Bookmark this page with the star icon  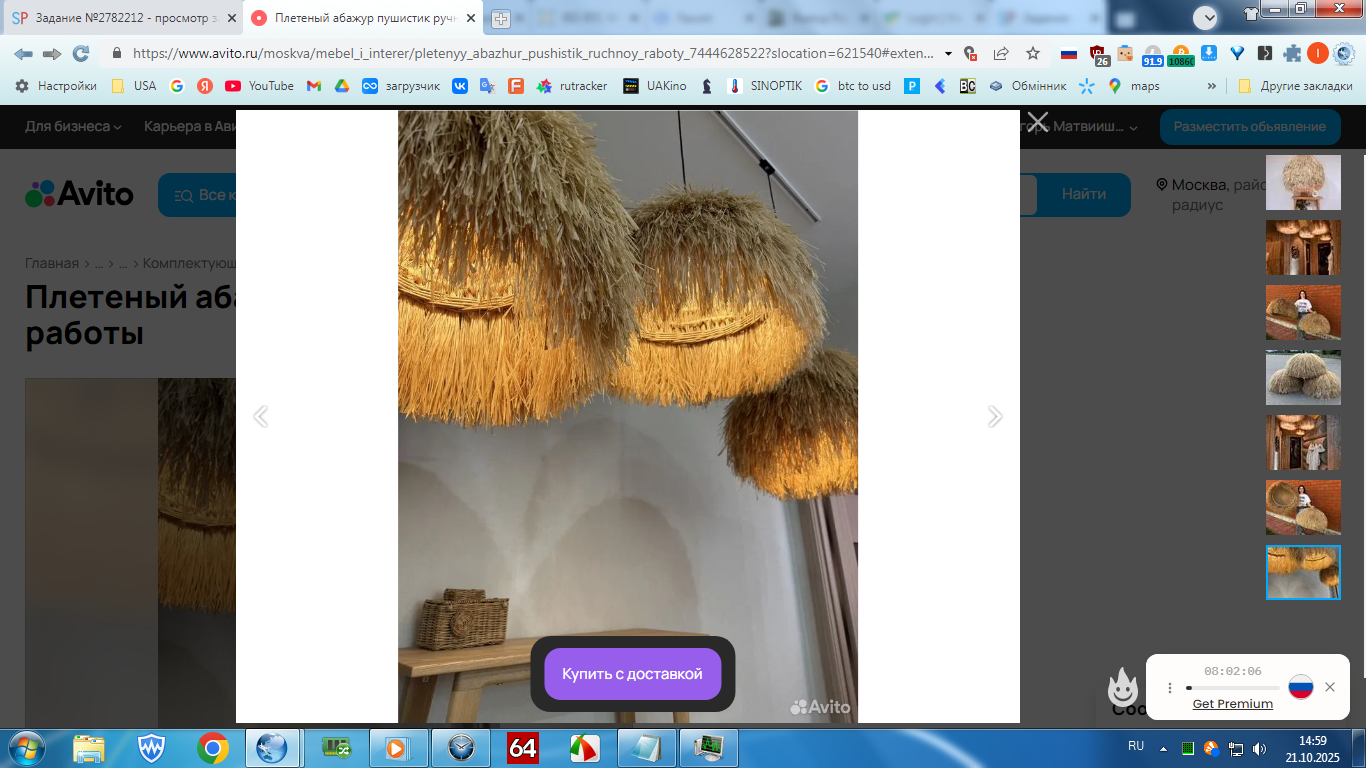[x=1033, y=54]
